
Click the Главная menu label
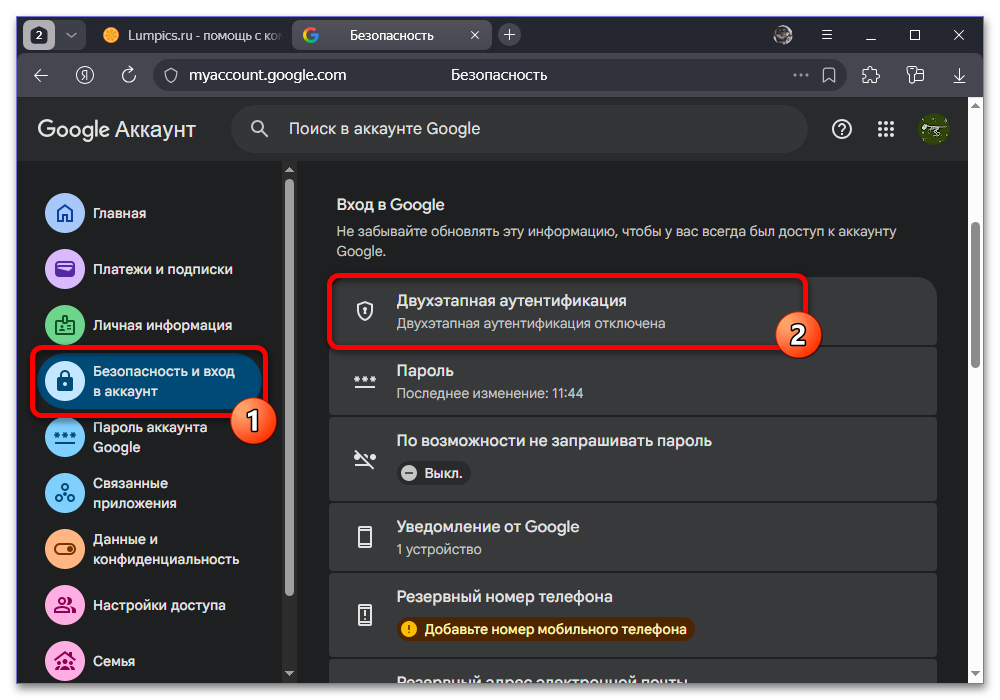(119, 213)
